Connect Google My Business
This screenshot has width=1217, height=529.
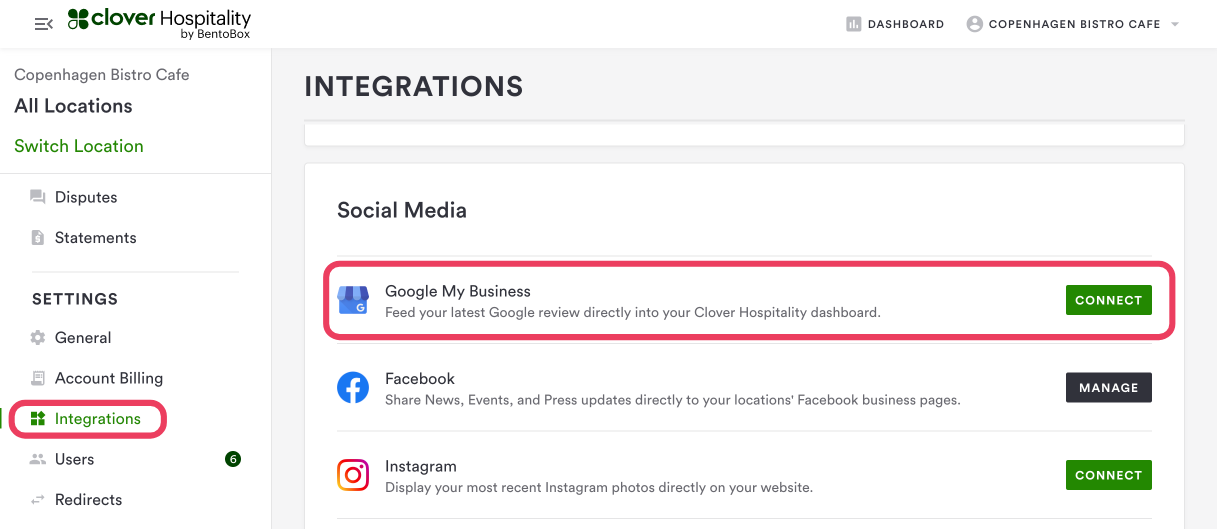point(1108,300)
